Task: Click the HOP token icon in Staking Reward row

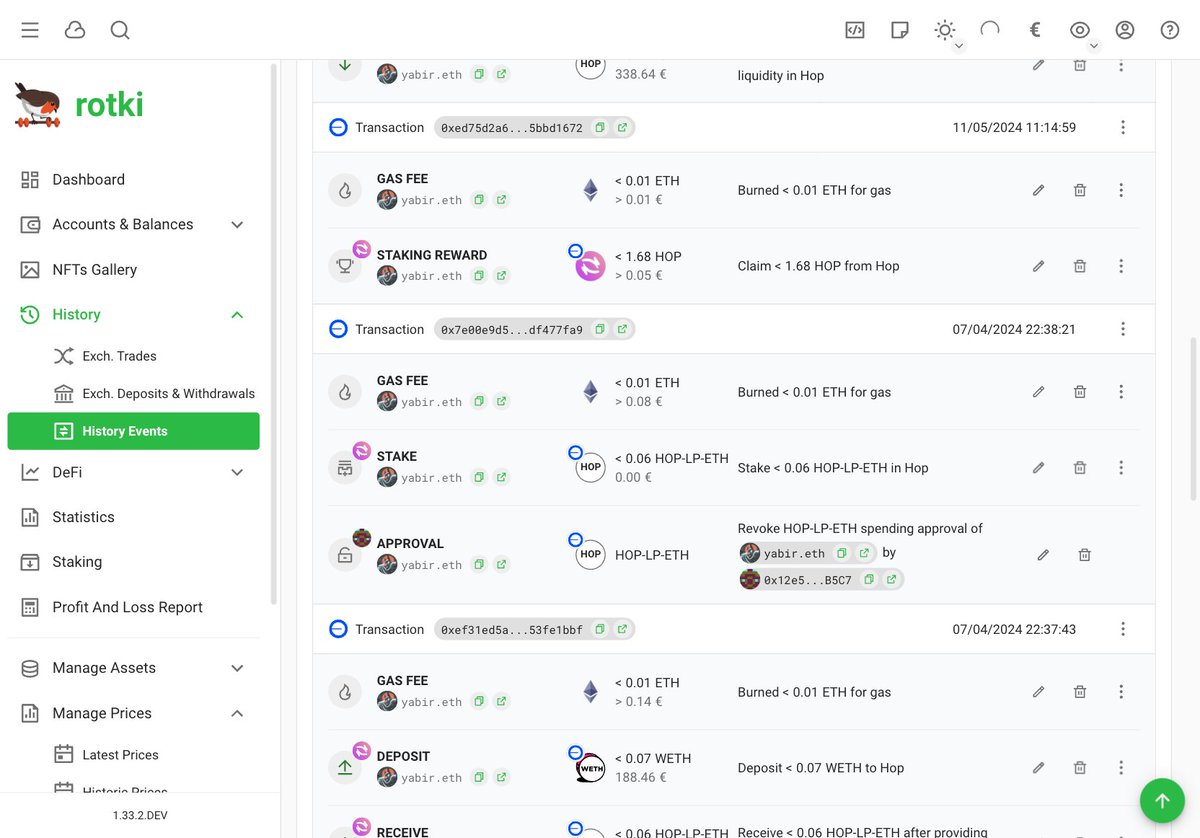Action: (590, 266)
